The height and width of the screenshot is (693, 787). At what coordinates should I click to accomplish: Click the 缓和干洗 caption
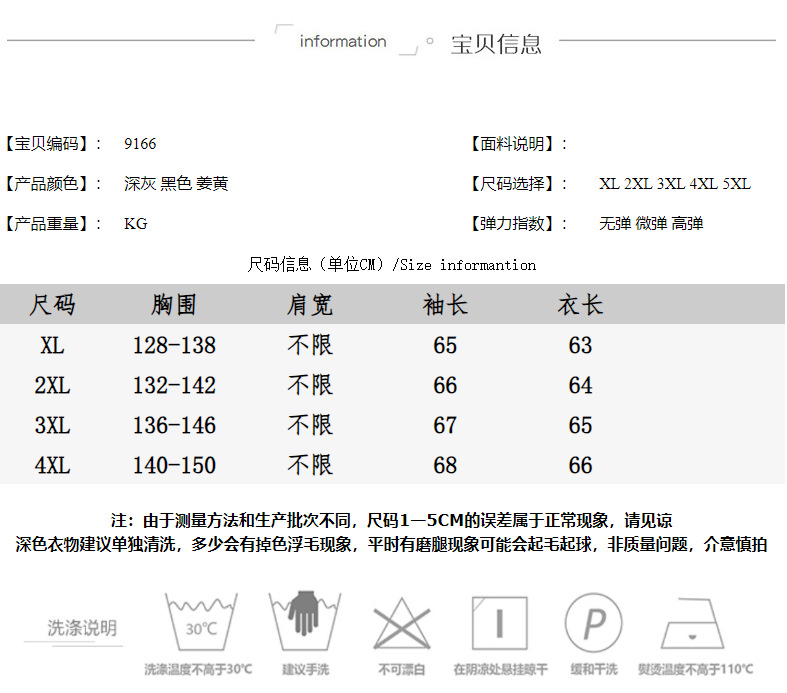594,669
